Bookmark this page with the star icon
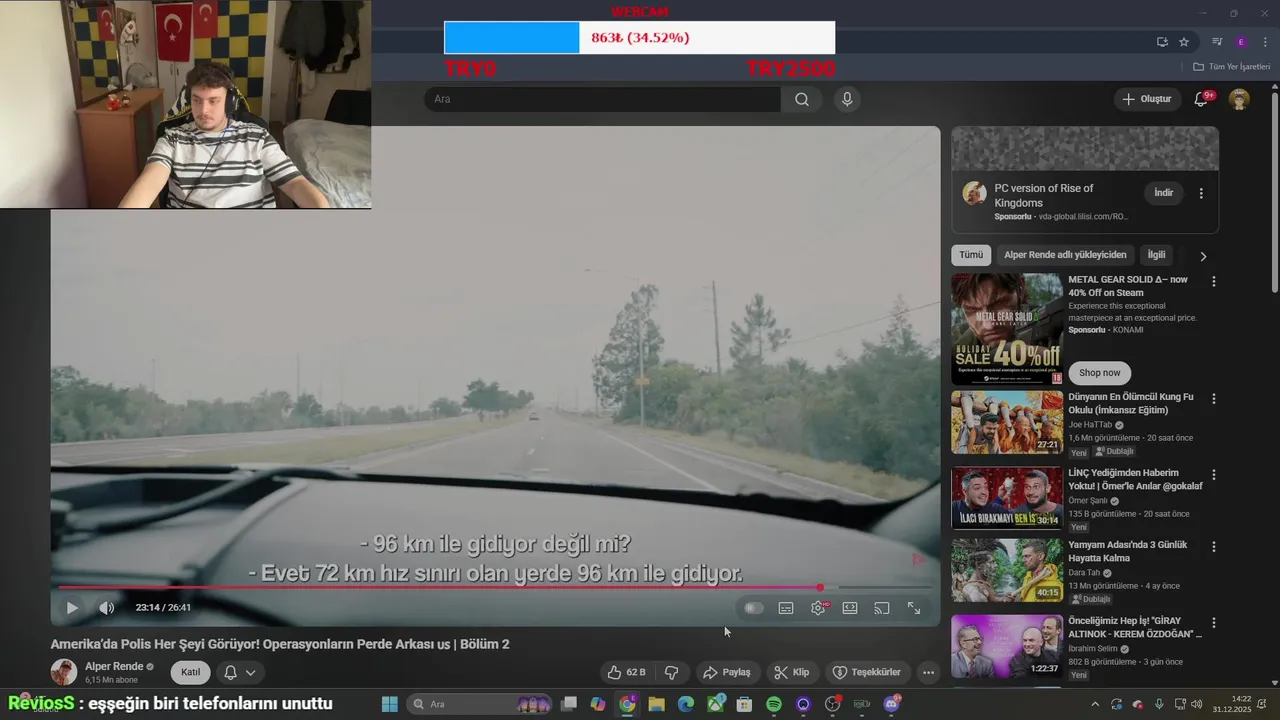The width and height of the screenshot is (1280, 720). pyautogui.click(x=1184, y=42)
